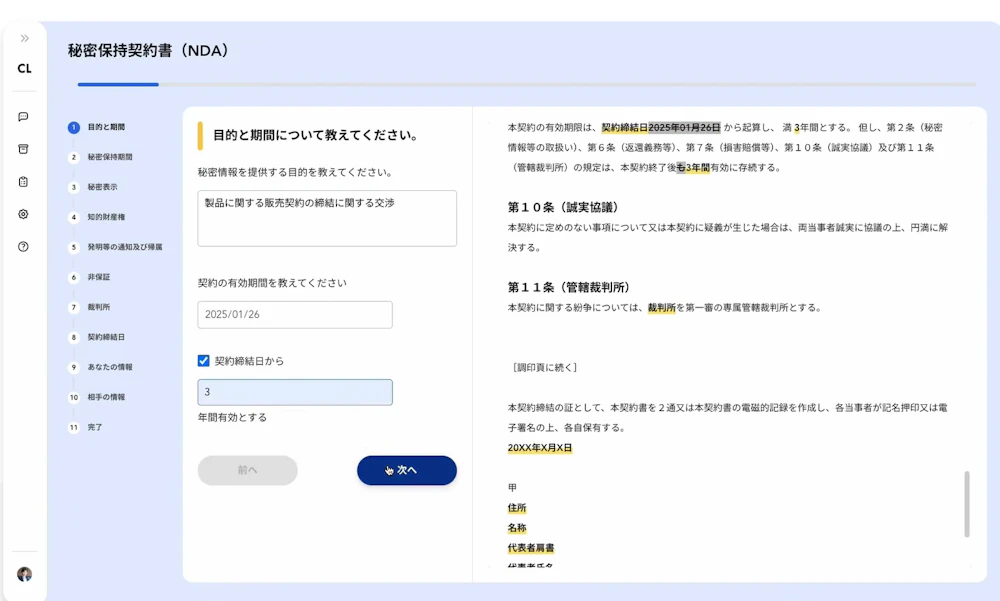The image size is (1000, 601).
Task: Open the chat messages icon in sidebar
Action: 23,118
